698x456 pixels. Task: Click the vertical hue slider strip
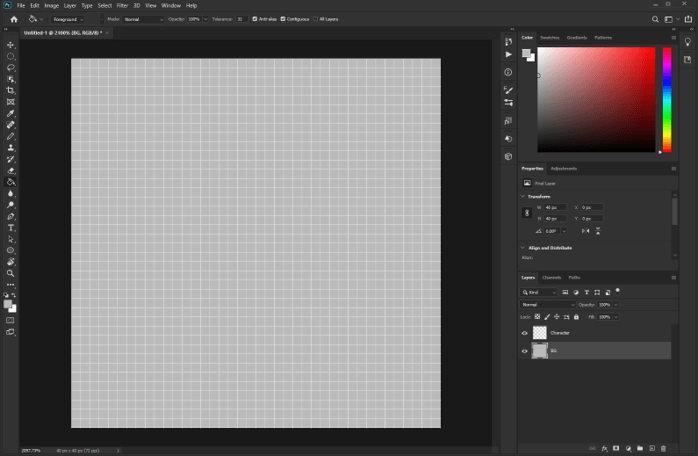pos(665,100)
